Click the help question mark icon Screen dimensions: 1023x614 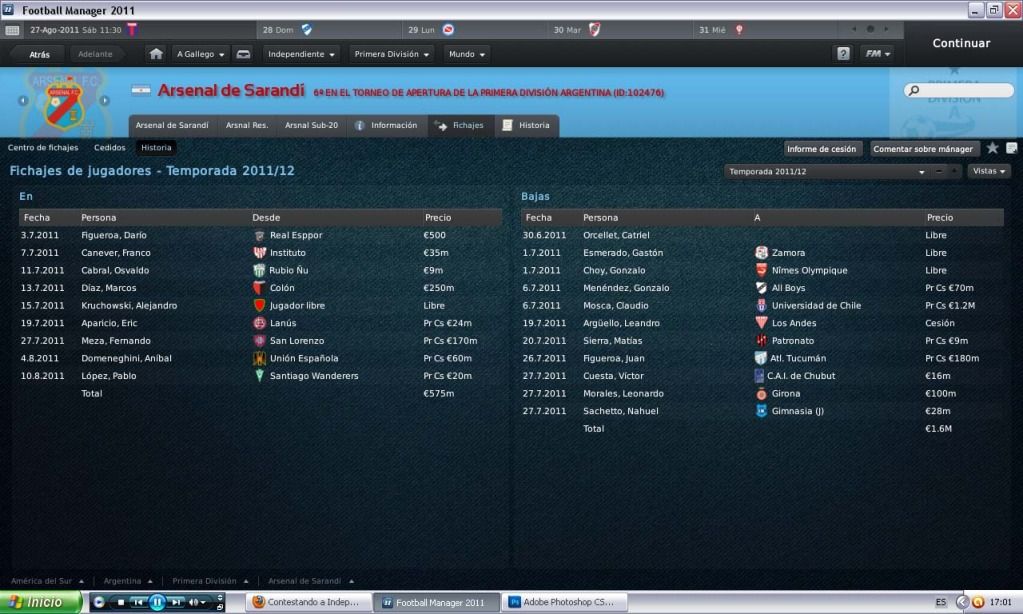pos(843,54)
